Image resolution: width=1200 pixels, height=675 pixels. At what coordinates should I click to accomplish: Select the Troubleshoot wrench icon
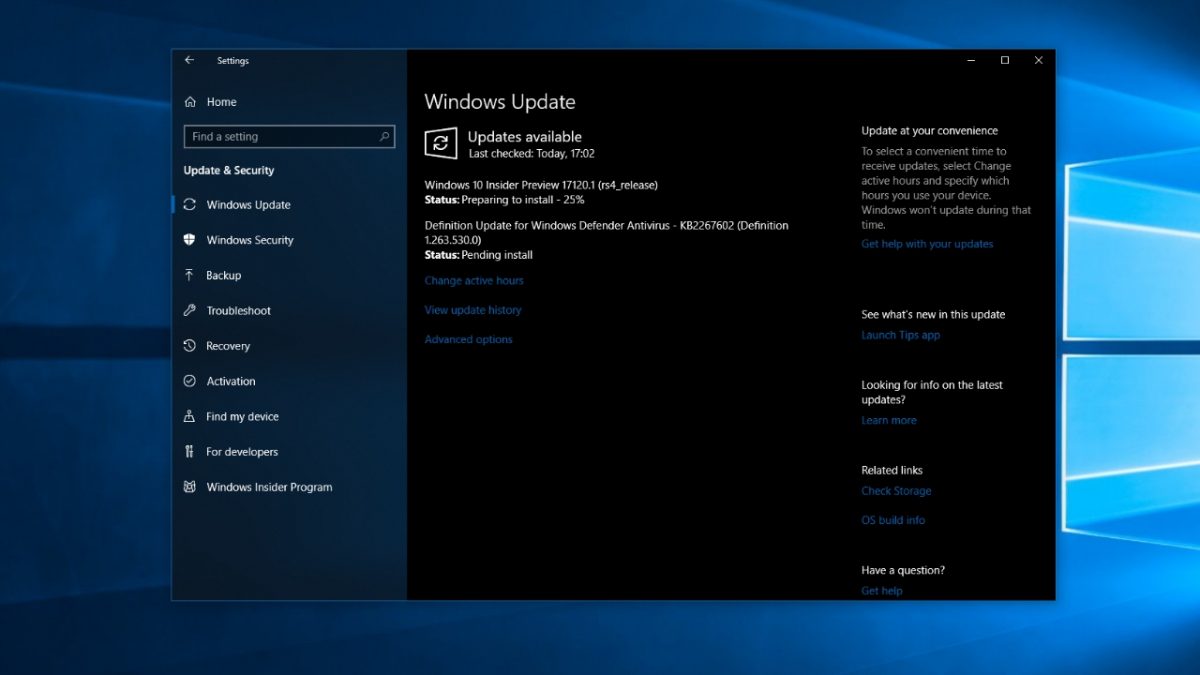(191, 310)
